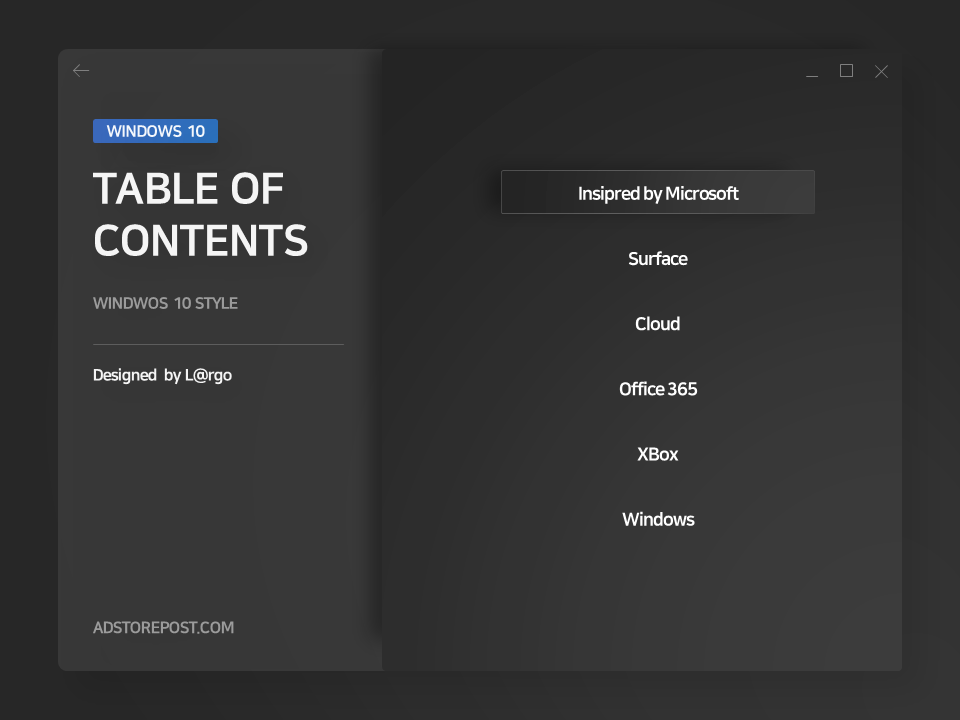Click the WINDWOS 10 STYLE subtitle

[x=165, y=303]
